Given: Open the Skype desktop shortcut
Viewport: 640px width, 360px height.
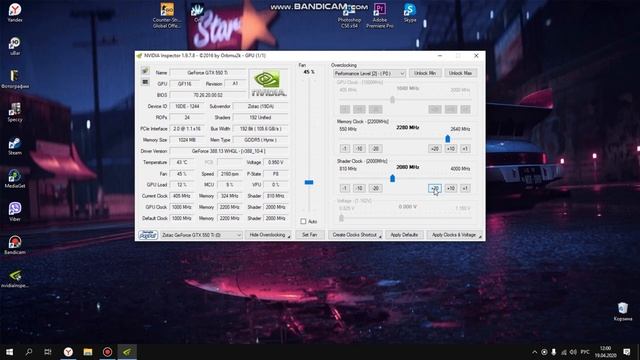Looking at the screenshot, I should [410, 12].
